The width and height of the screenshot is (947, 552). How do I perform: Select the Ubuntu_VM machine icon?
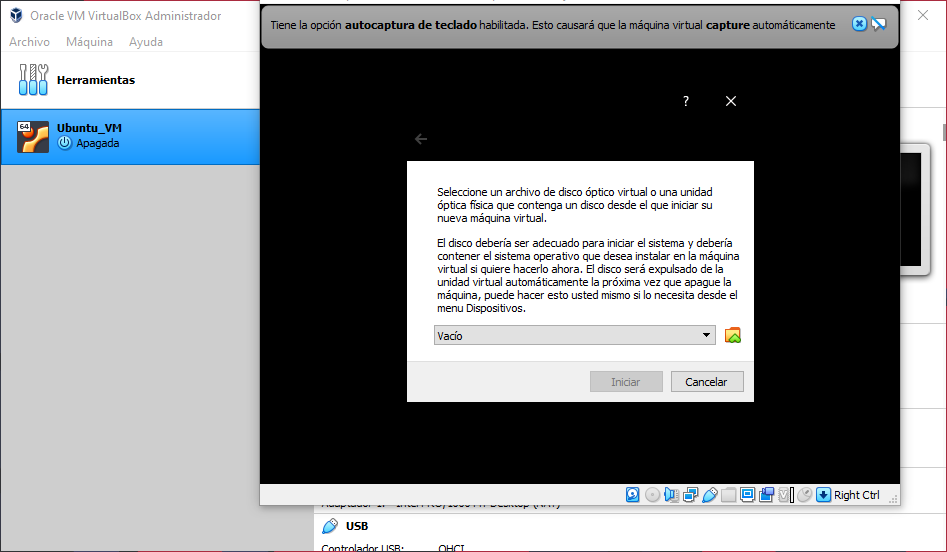point(33,136)
